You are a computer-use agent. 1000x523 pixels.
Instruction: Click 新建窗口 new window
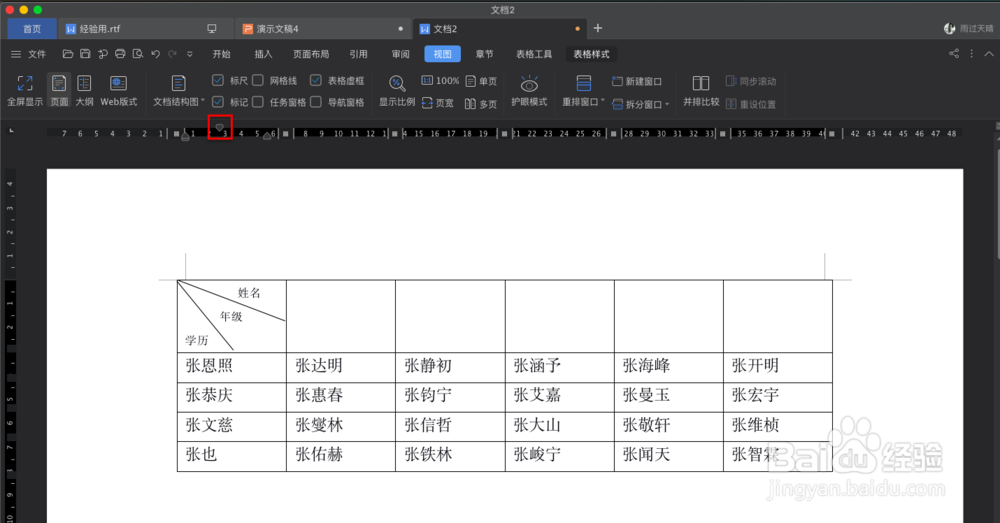click(x=636, y=81)
